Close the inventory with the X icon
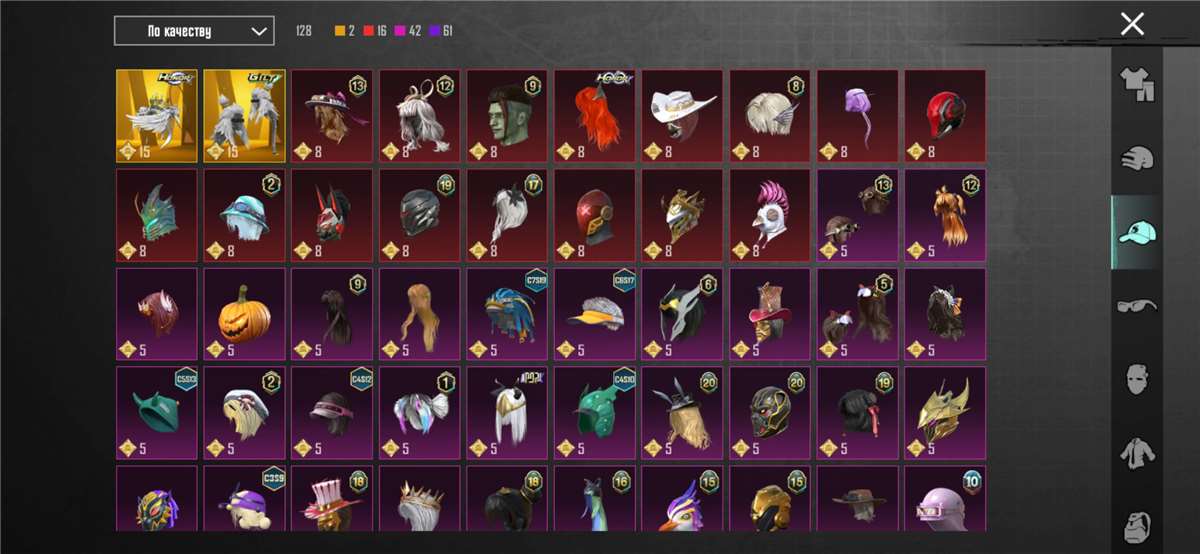Viewport: 1200px width, 554px height. 1132,24
